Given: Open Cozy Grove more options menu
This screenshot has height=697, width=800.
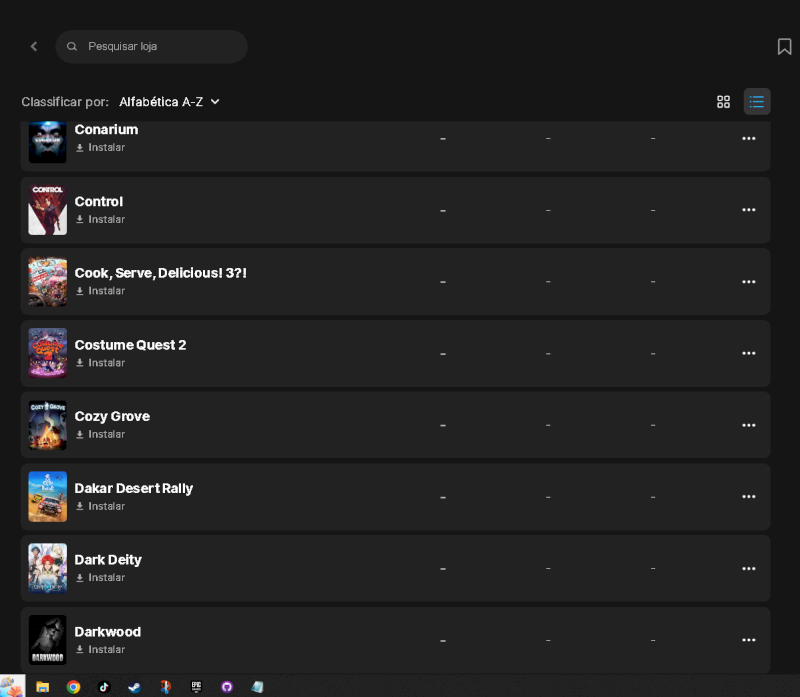Looking at the screenshot, I should 748,425.
